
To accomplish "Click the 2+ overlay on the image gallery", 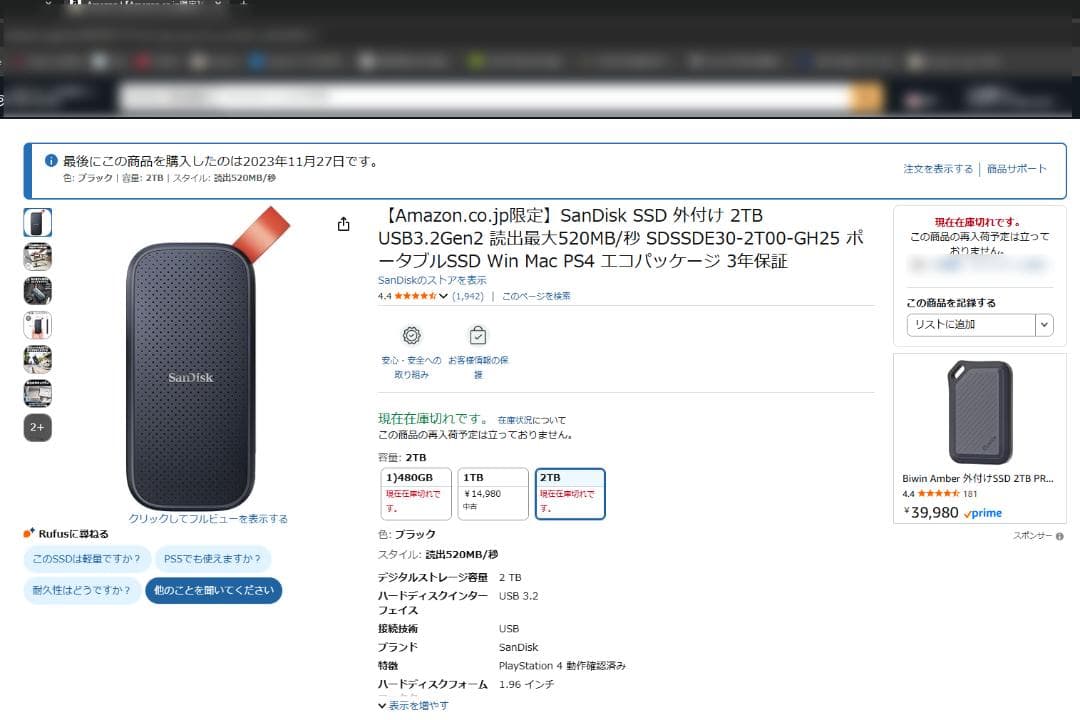I will click(37, 427).
